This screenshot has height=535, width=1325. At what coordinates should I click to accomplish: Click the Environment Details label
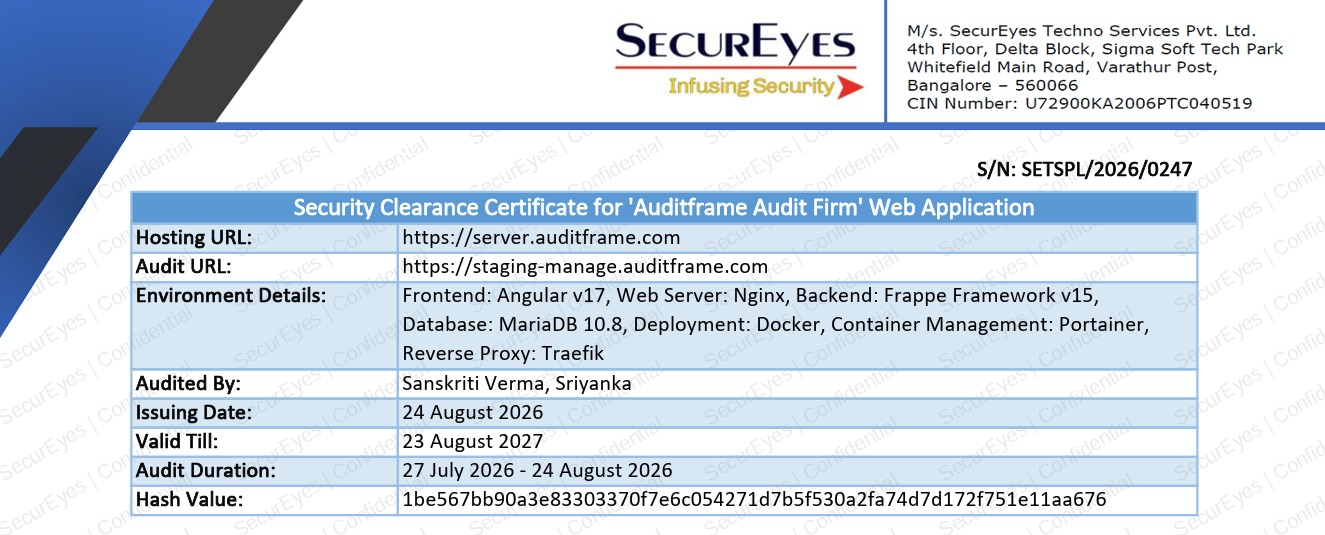point(231,296)
